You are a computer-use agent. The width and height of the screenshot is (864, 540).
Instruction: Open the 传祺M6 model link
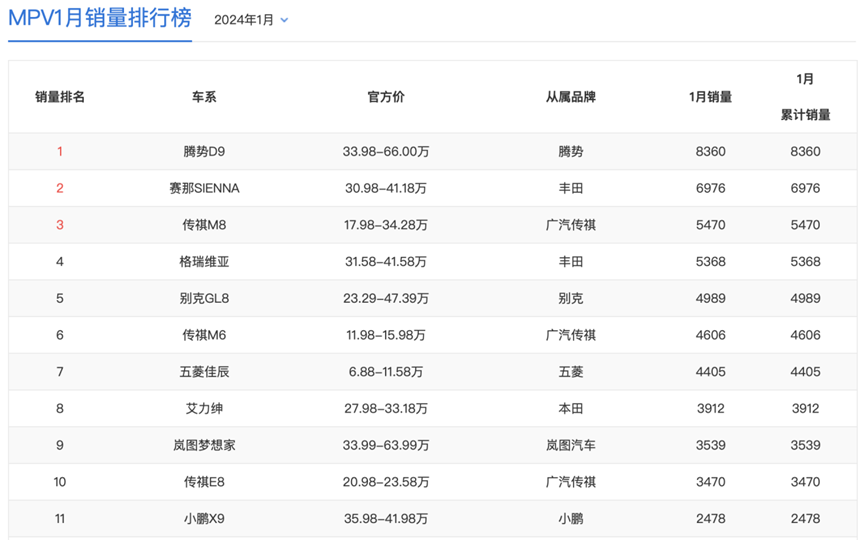204,335
